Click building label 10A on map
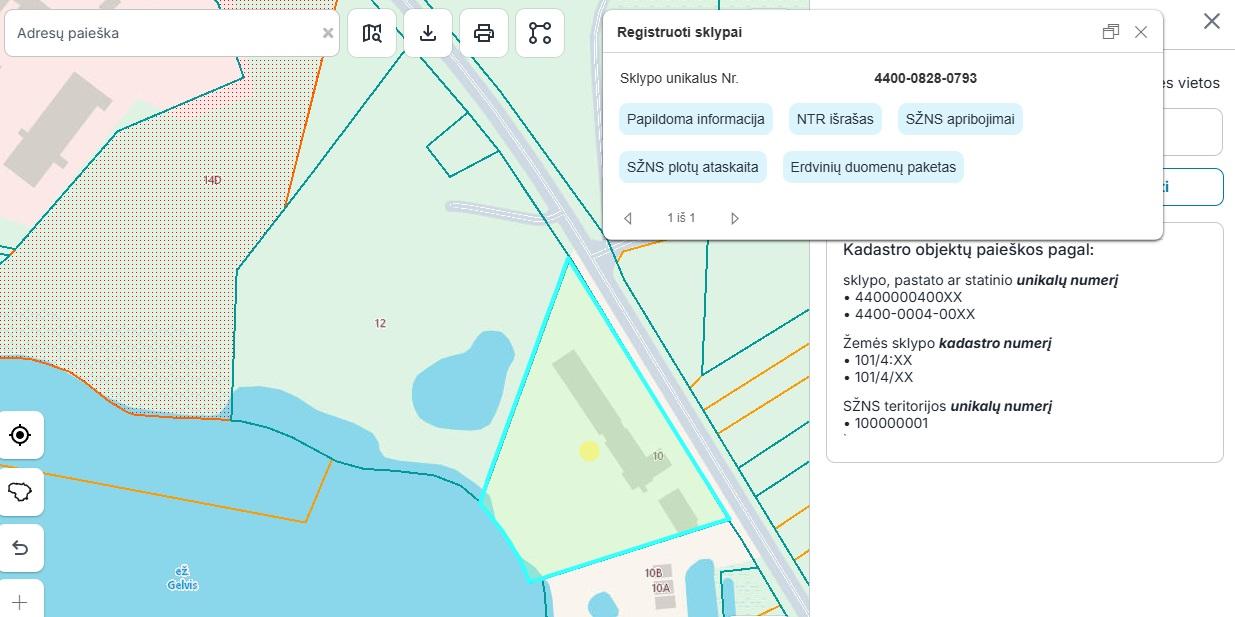 pos(661,588)
